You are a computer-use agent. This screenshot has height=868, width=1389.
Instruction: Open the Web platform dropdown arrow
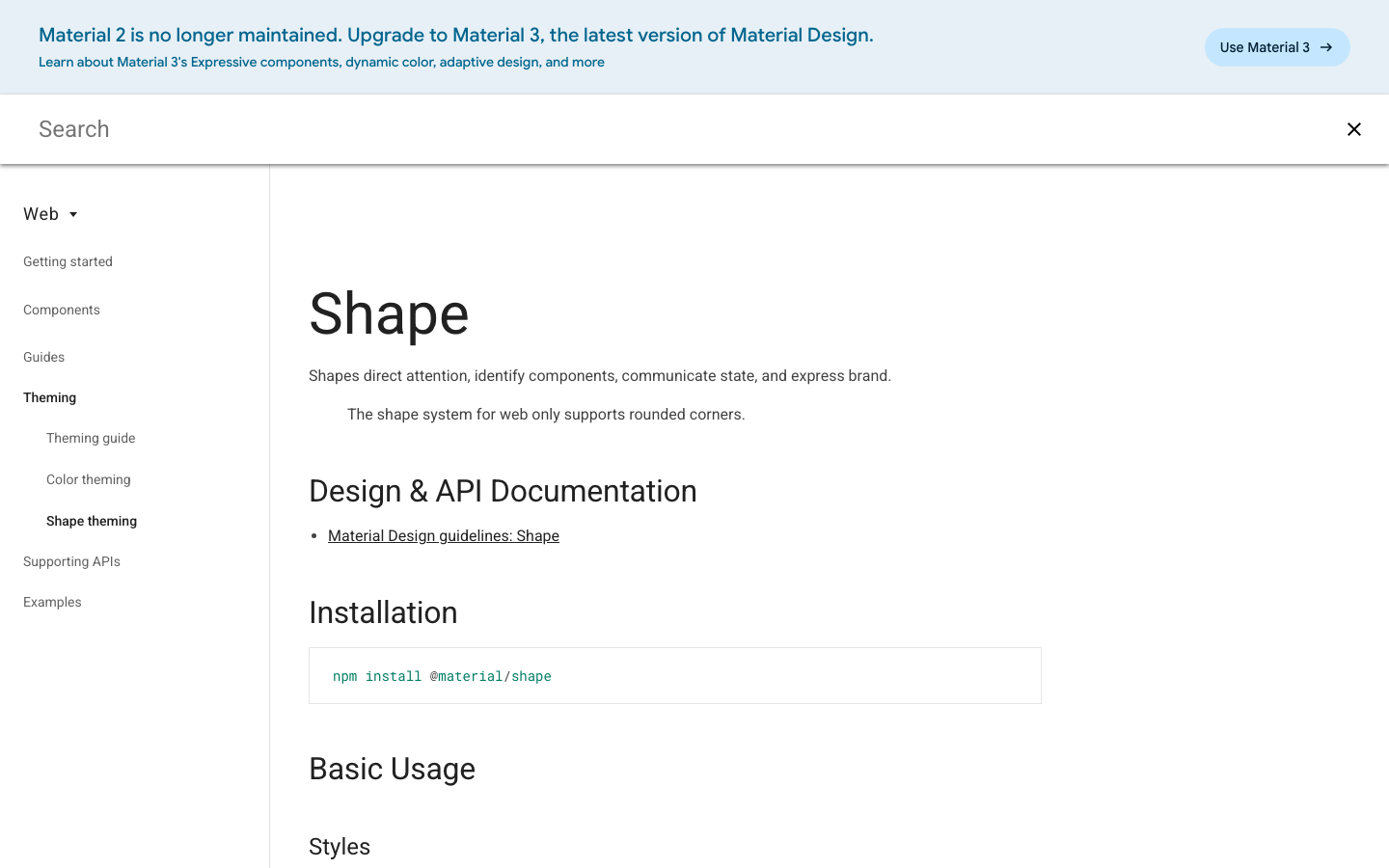tap(73, 214)
